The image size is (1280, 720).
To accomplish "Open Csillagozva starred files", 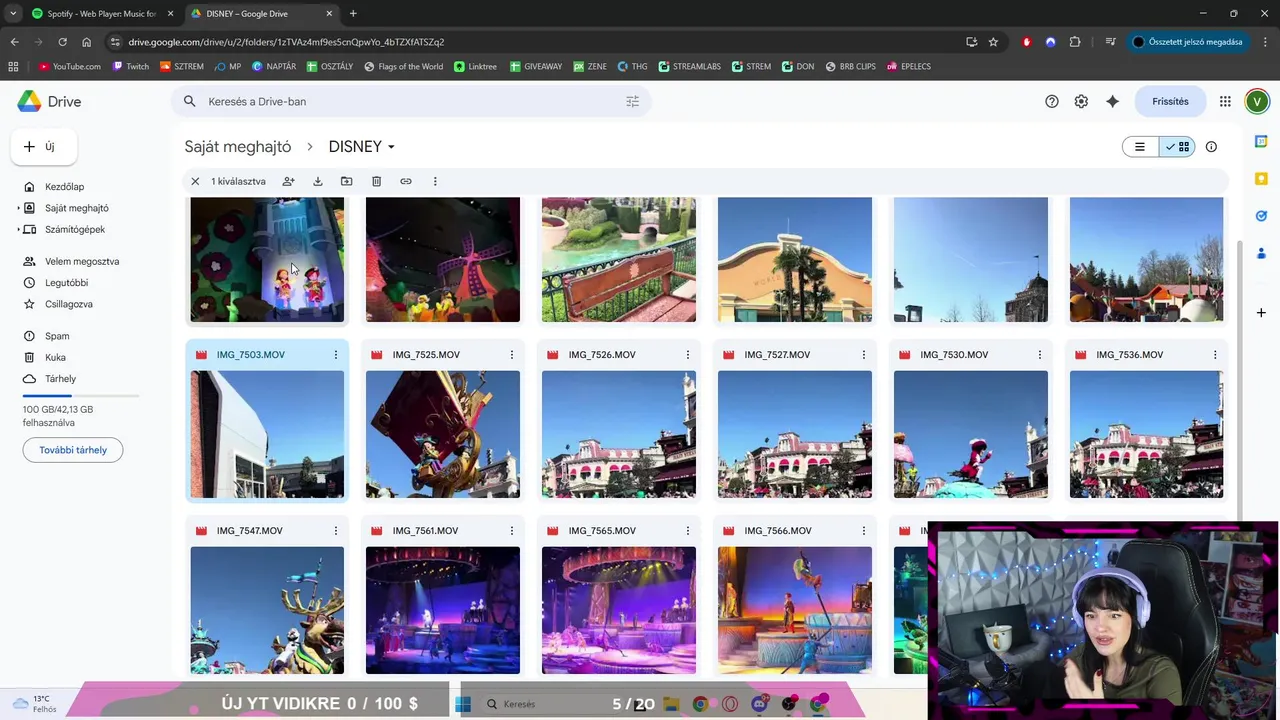I will point(69,304).
